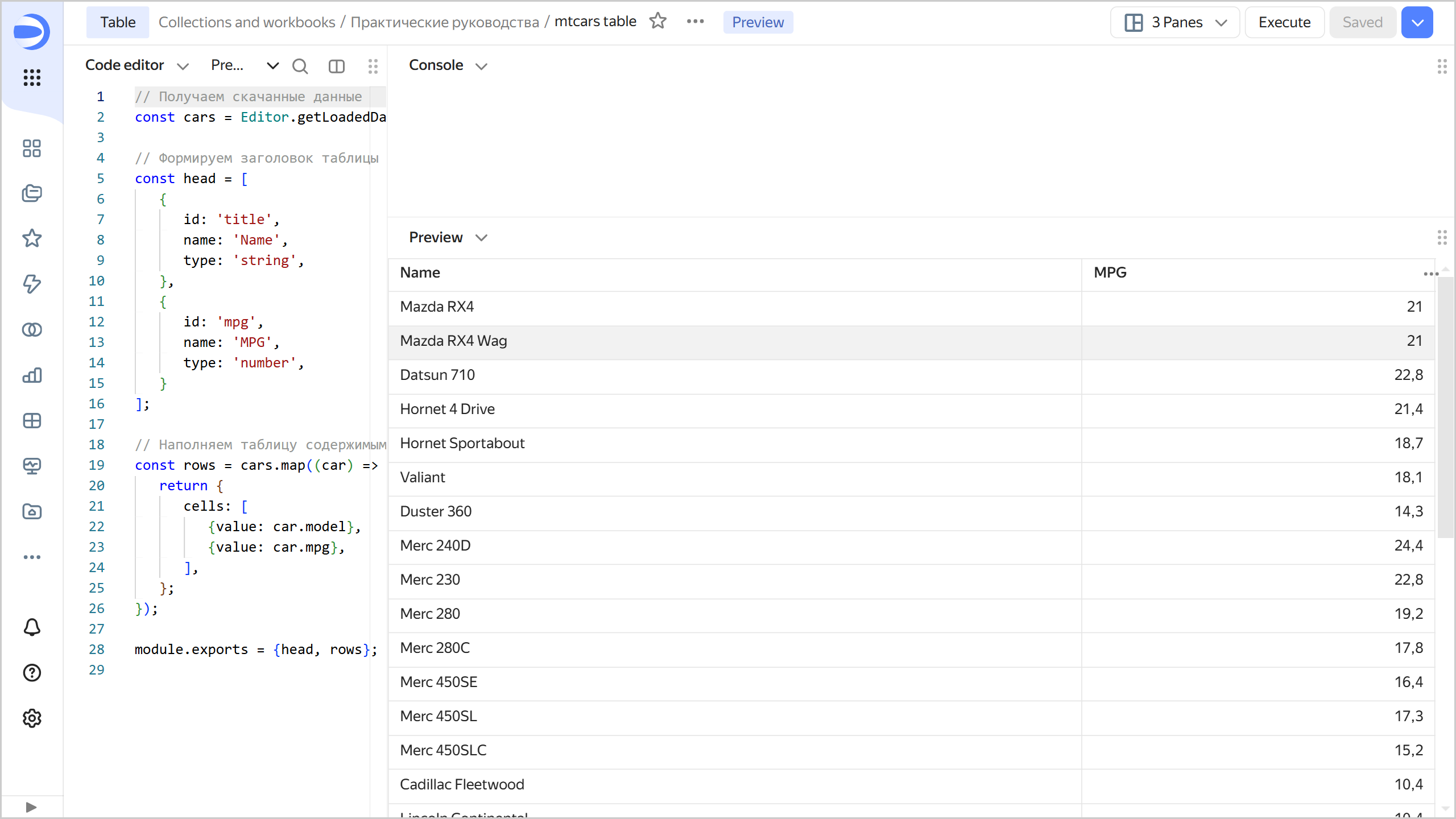
Task: Open the help question mark icon
Action: click(32, 673)
